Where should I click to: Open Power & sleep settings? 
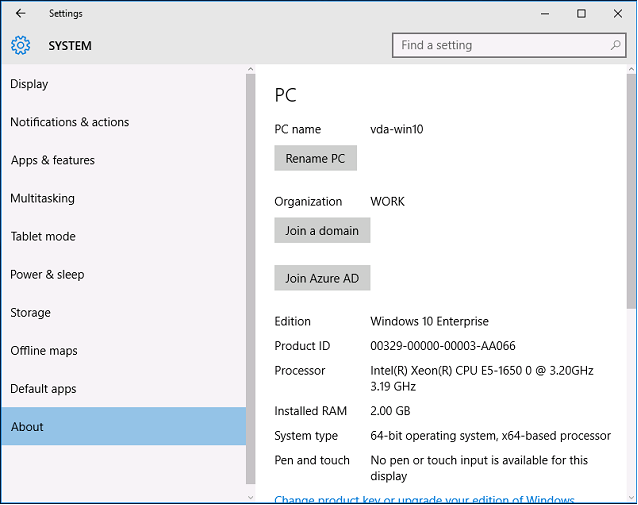(x=47, y=274)
